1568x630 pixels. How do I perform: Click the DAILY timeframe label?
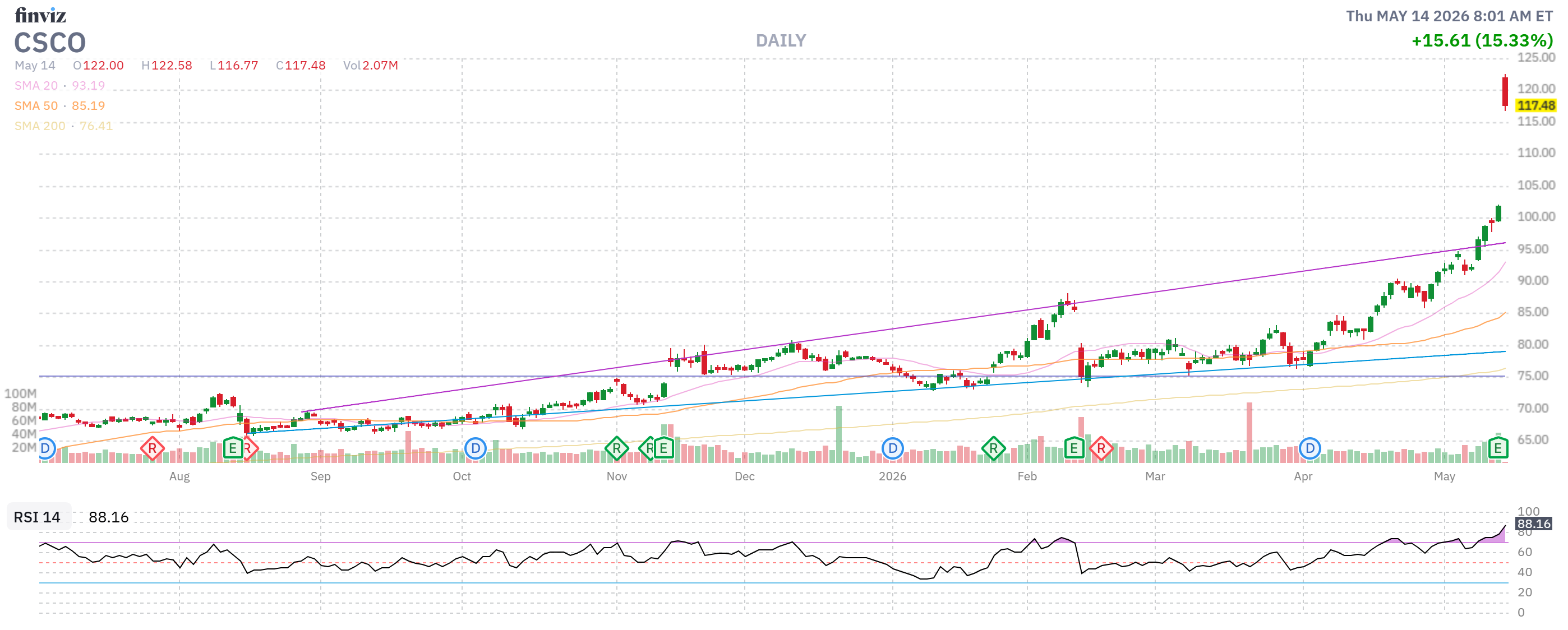click(781, 41)
